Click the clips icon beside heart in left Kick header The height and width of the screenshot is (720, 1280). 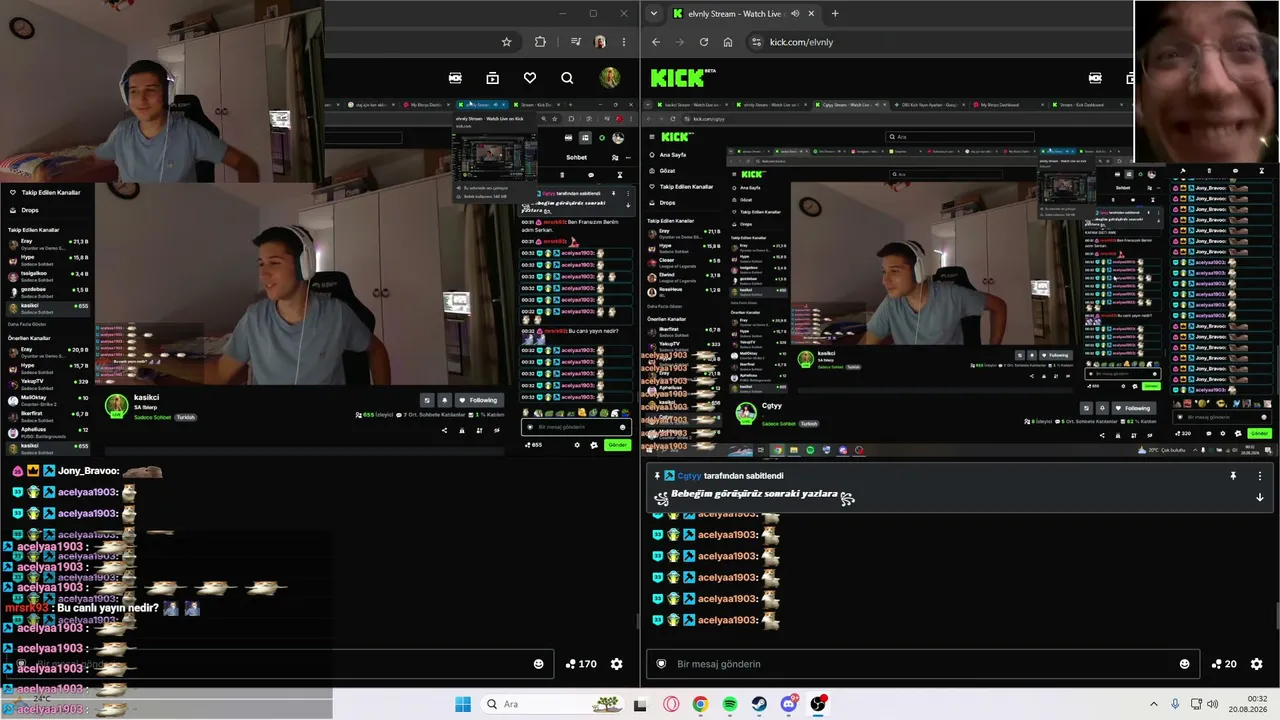coord(492,78)
